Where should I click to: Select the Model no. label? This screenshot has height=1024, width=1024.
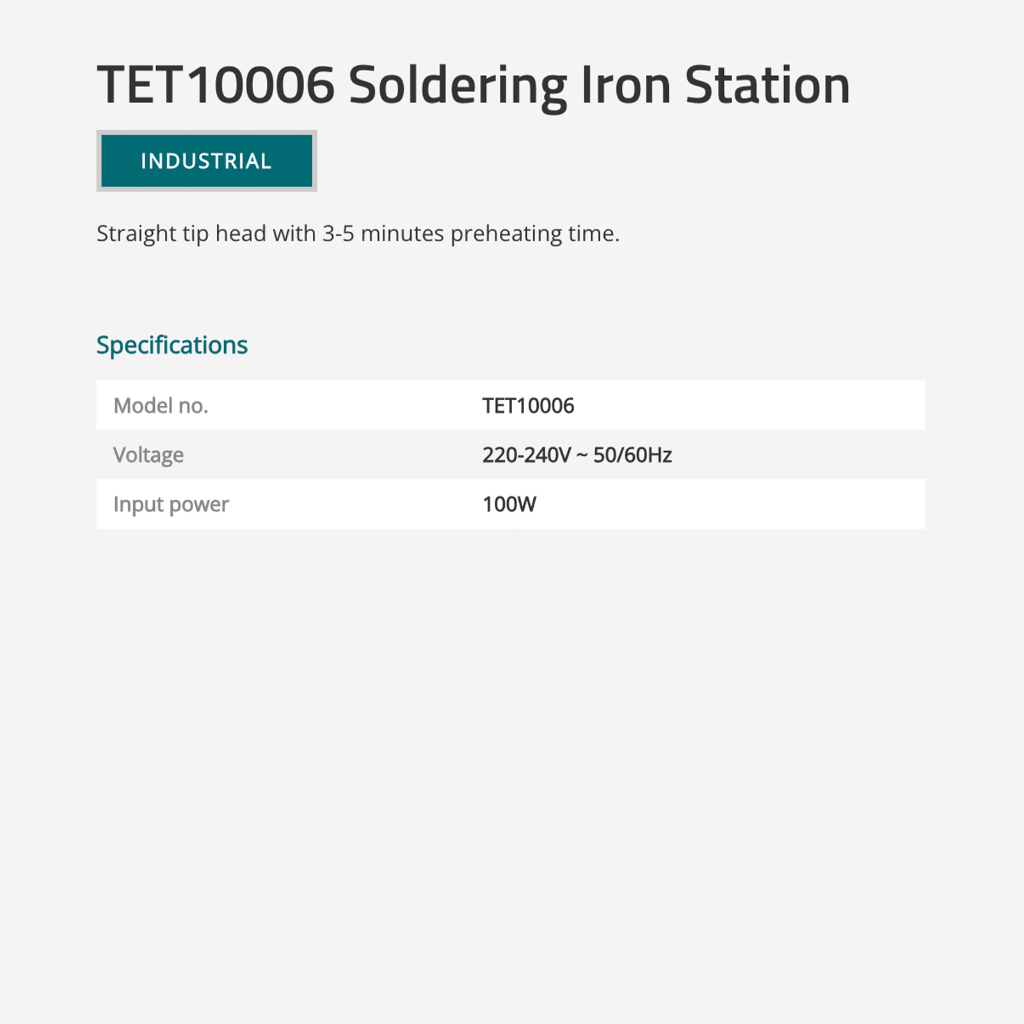click(x=161, y=406)
